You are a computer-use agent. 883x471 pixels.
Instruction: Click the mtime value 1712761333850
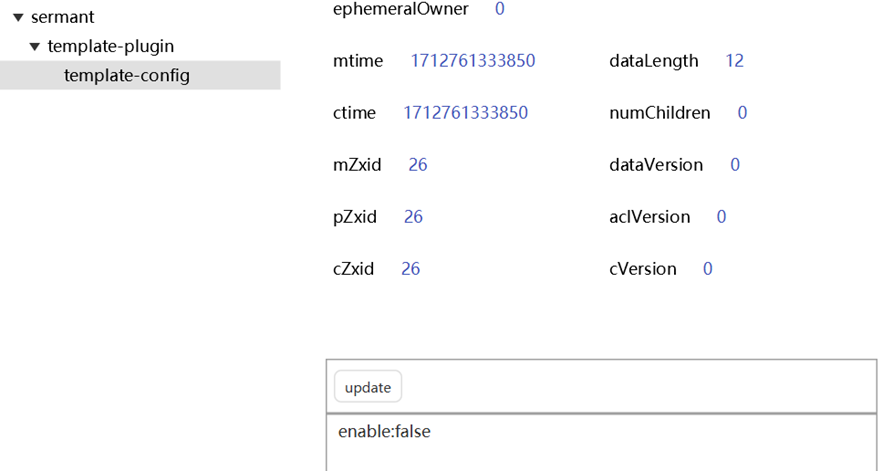(472, 61)
